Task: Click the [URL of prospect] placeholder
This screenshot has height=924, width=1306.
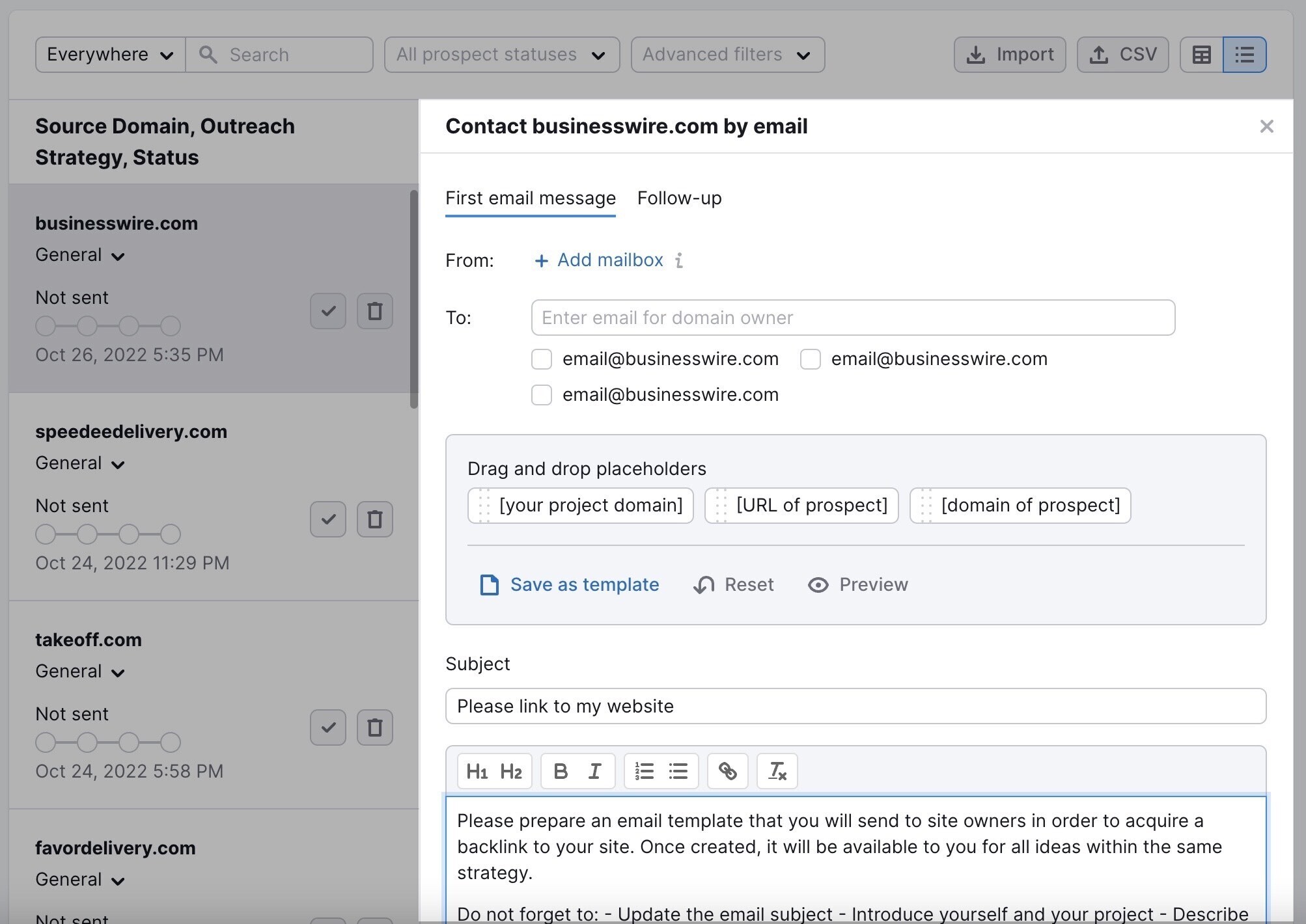Action: pos(801,506)
